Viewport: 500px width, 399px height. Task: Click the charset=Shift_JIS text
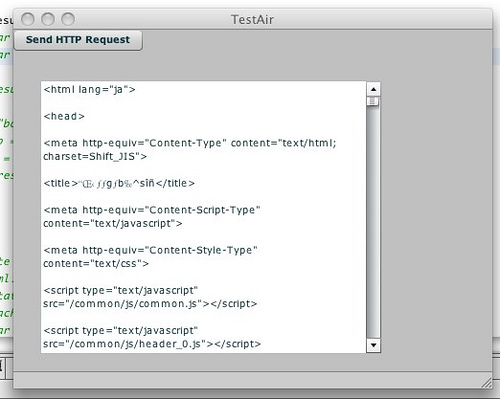tap(95, 156)
